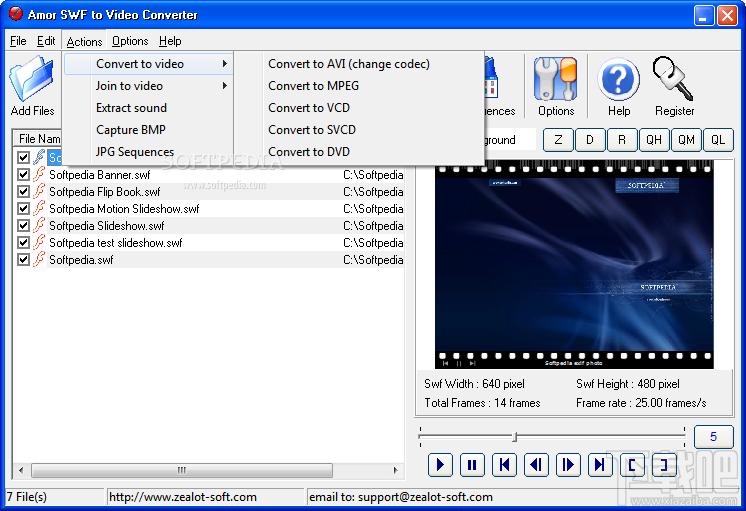Select the Softpedia Motion Slideshow.swf row
Image resolution: width=746 pixels, height=511 pixels.
208,208
